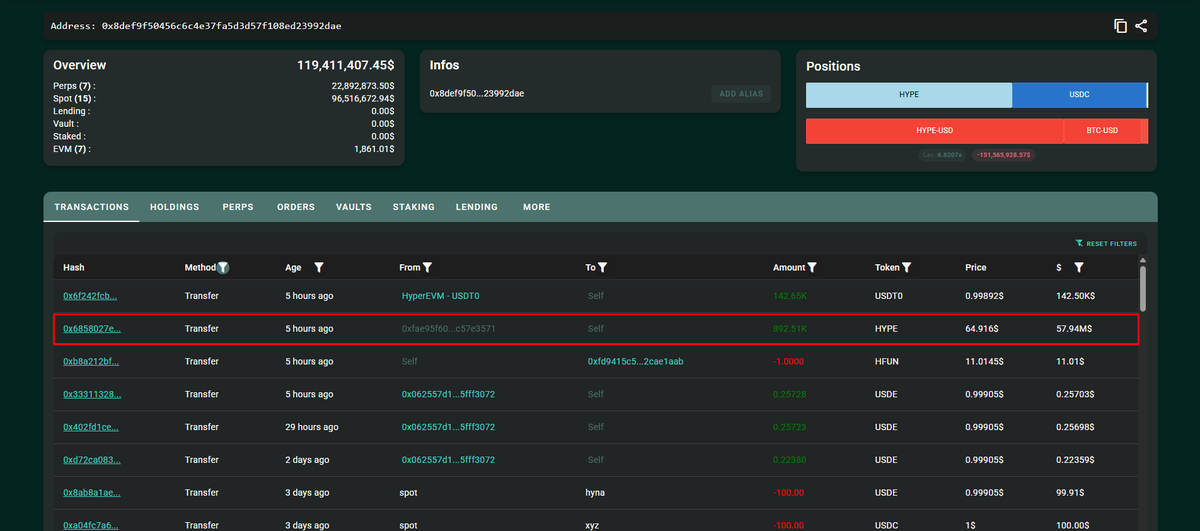Open transaction hash 0x8ab8a1ae
This screenshot has height=531, width=1200.
pos(92,493)
